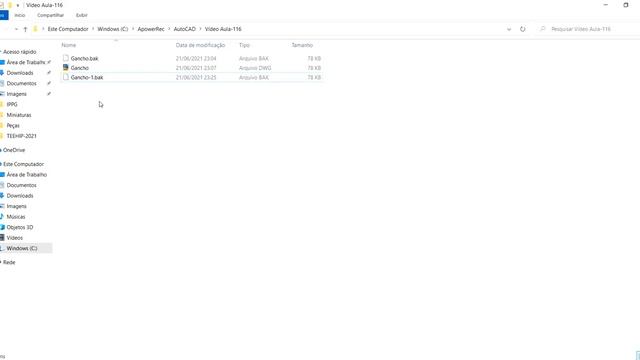The width and height of the screenshot is (640, 360).
Task: Click the refresh folder icon
Action: point(522,29)
